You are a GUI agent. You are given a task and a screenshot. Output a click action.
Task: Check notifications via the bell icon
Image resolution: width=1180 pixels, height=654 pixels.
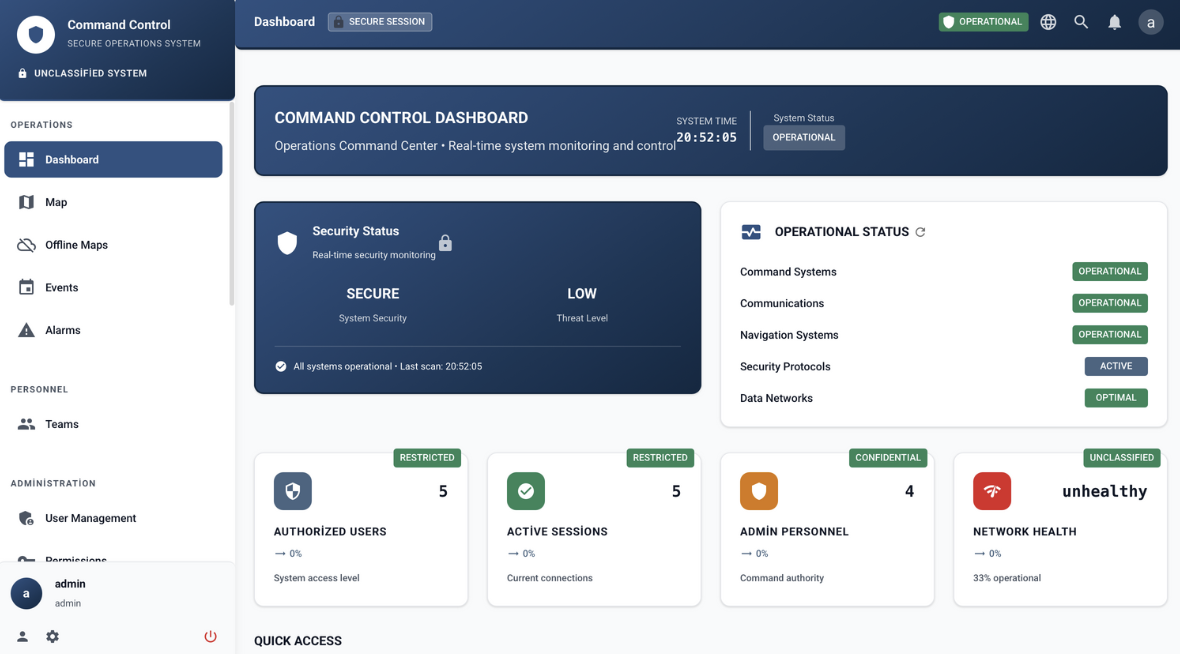[x=1114, y=21]
